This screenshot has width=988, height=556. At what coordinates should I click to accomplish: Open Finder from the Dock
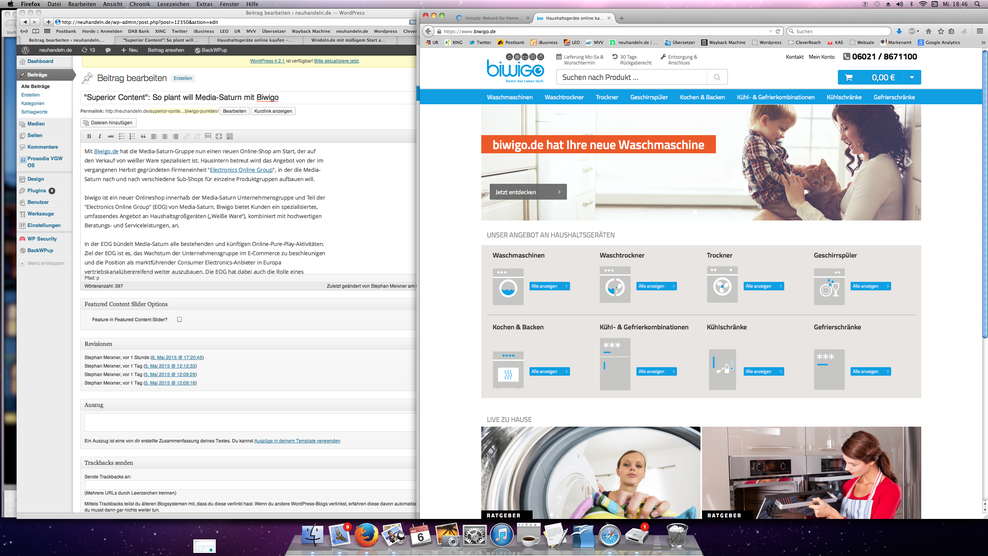[312, 536]
